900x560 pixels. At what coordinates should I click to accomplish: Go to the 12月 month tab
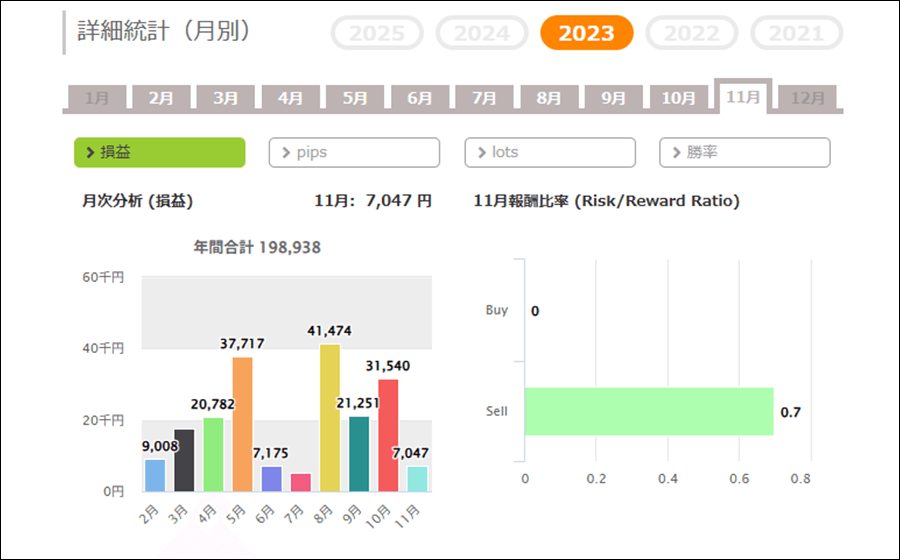[807, 98]
